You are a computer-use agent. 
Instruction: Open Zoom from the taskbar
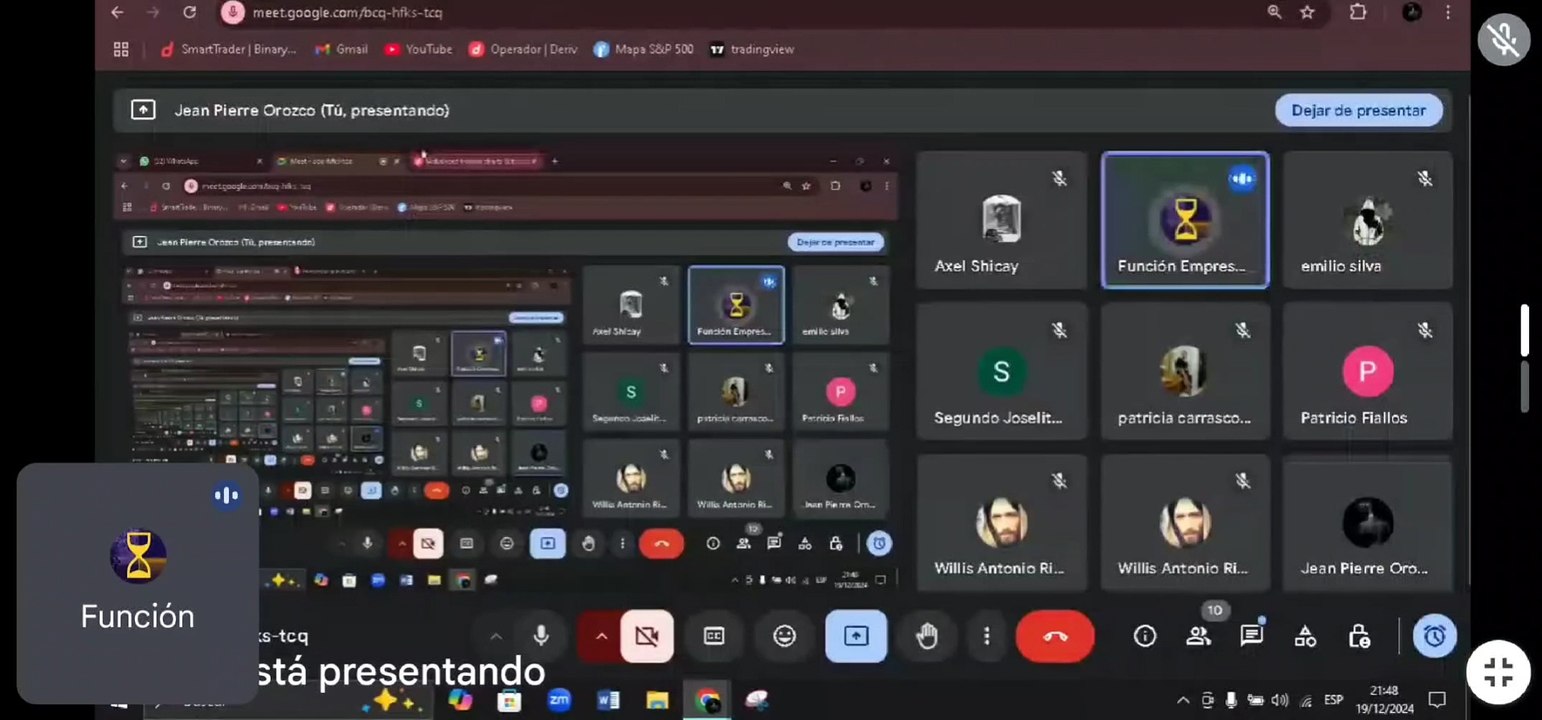[558, 700]
